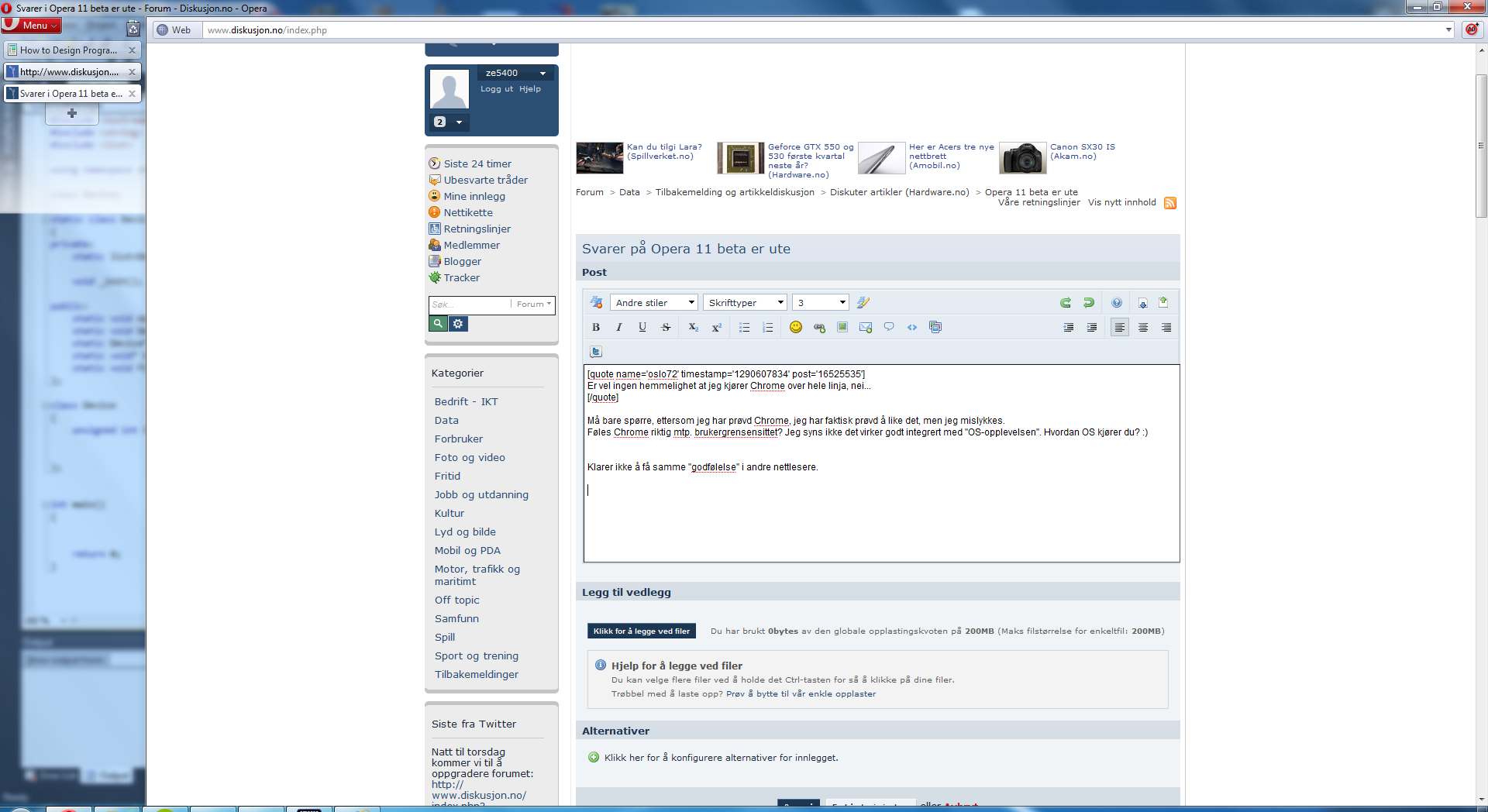Apply italic formatting in the editor
Viewport: 1488px width, 812px height.
pos(619,328)
